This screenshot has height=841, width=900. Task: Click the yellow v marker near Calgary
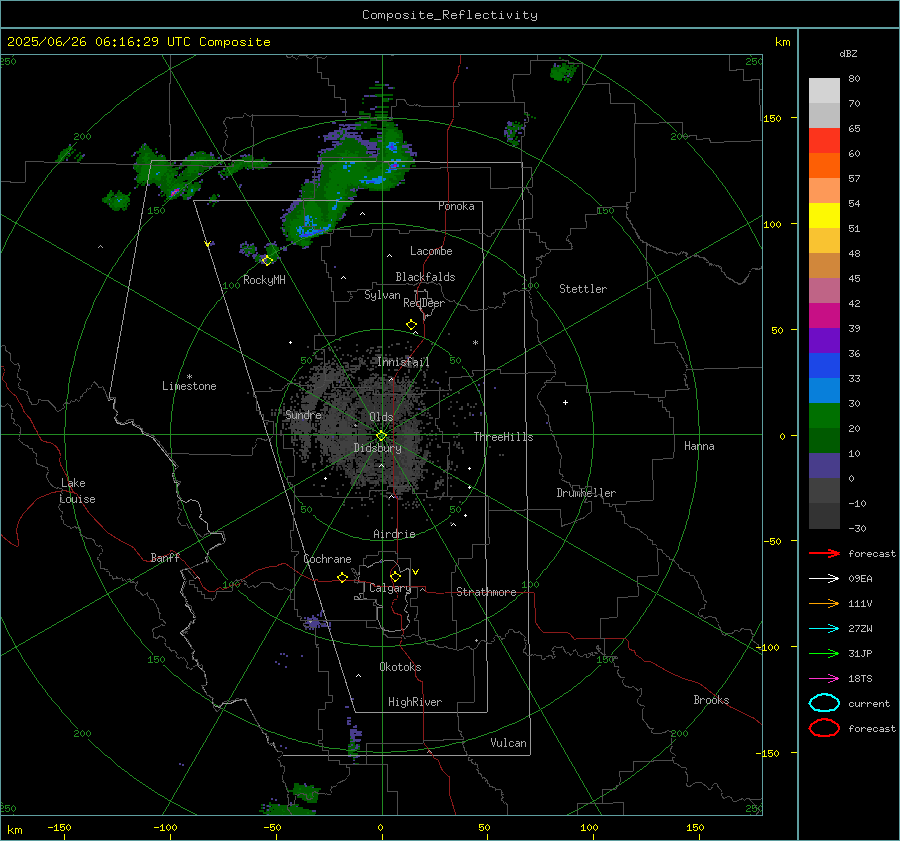click(x=416, y=572)
